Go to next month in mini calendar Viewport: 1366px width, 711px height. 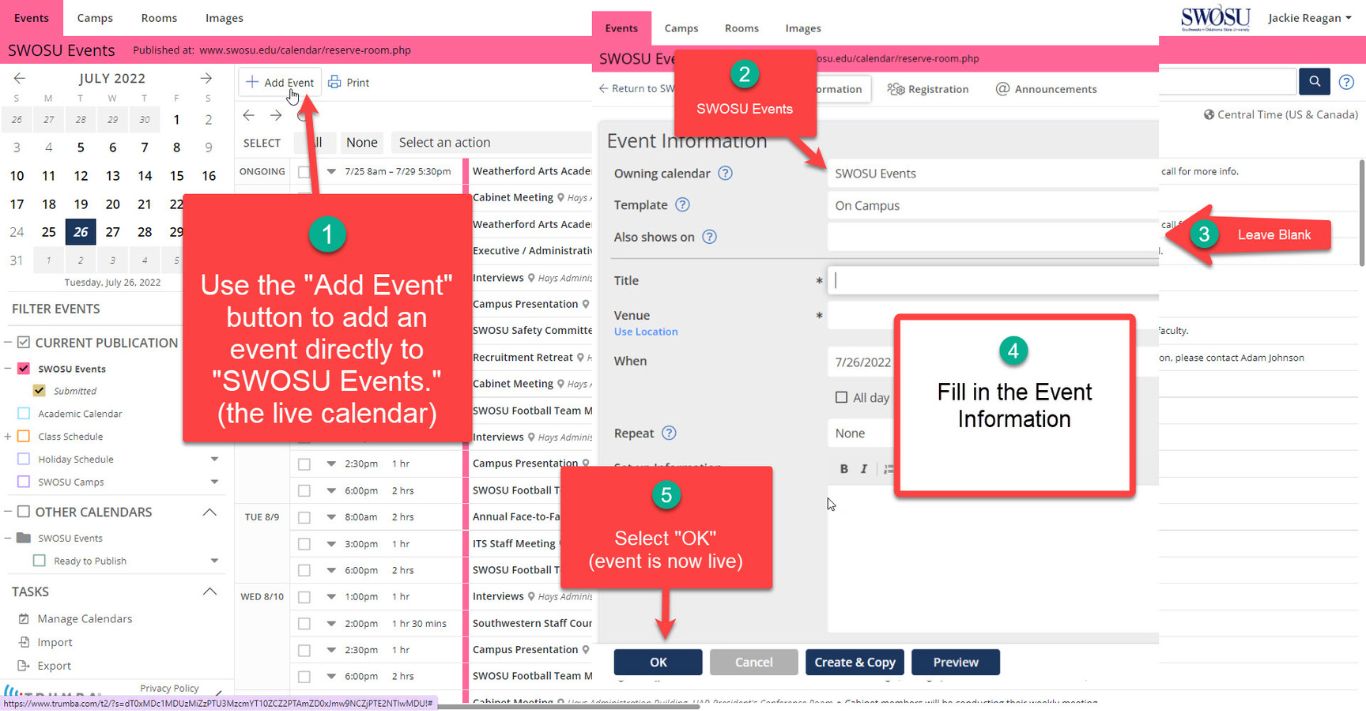coord(206,78)
